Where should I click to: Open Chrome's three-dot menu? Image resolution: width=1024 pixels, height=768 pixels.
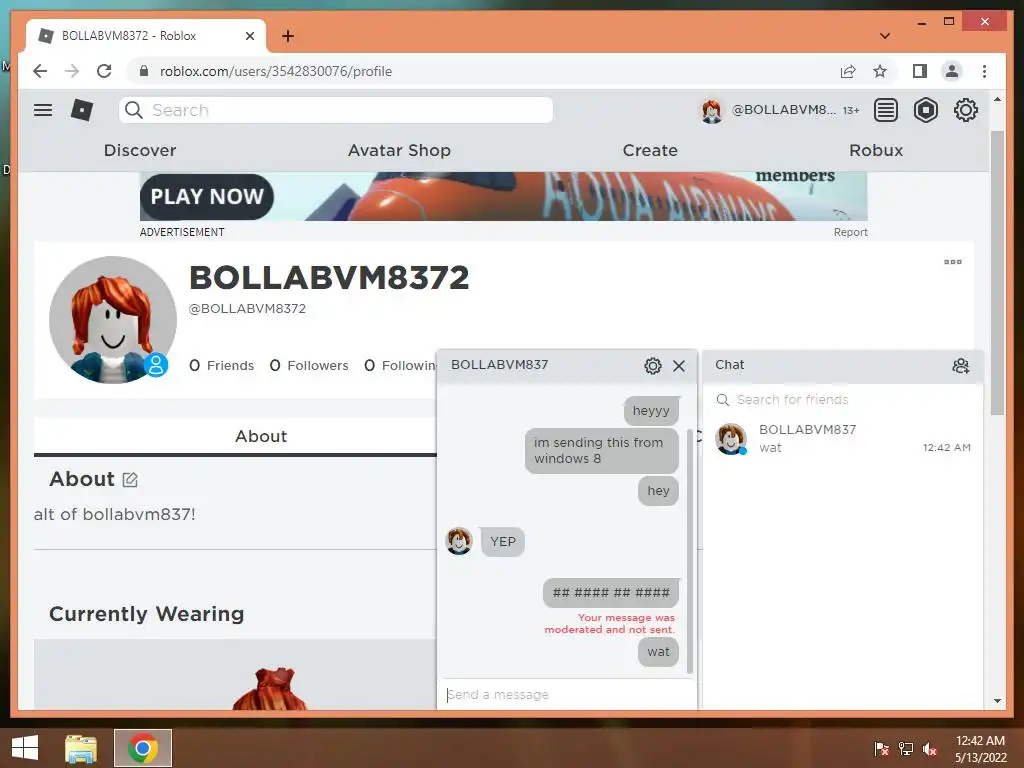pyautogui.click(x=984, y=71)
